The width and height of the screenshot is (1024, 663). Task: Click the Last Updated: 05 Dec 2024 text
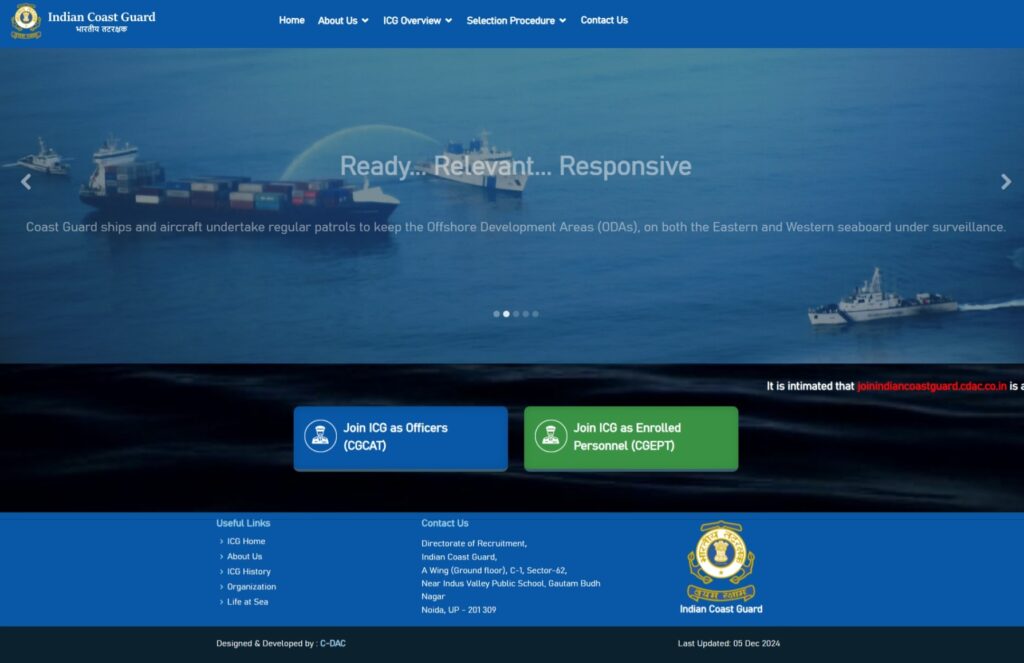point(729,643)
